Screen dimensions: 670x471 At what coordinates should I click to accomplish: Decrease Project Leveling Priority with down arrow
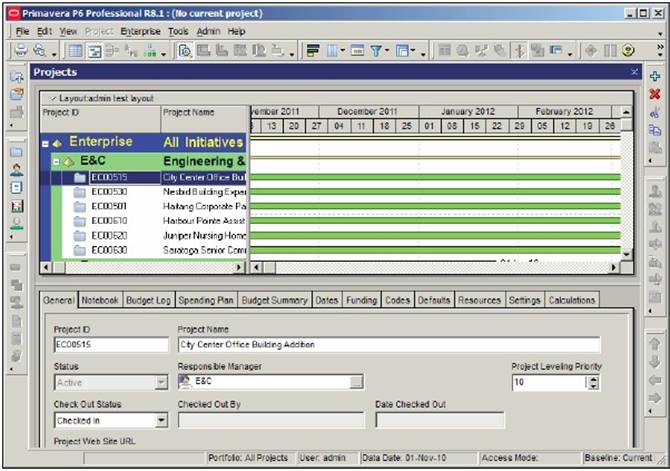[x=593, y=386]
